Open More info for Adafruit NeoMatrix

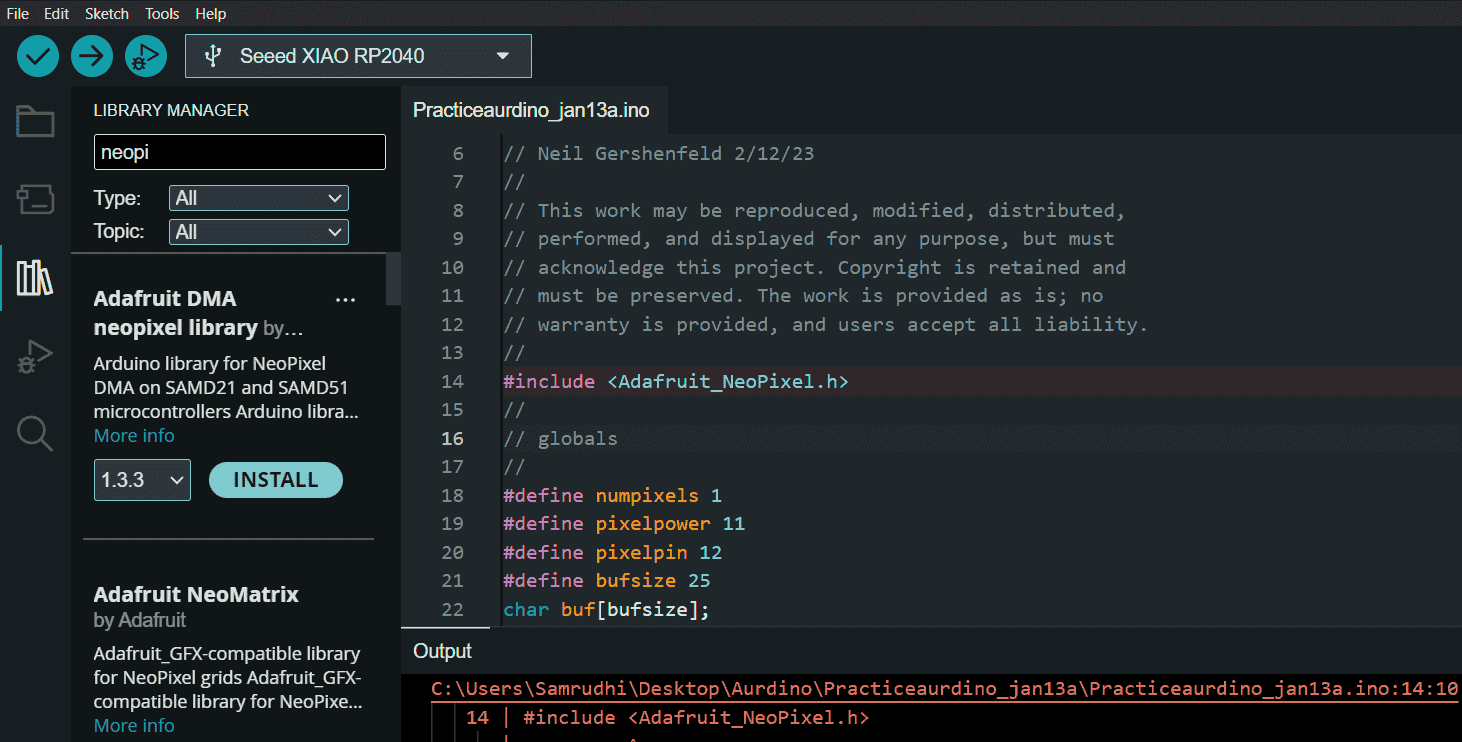[134, 726]
